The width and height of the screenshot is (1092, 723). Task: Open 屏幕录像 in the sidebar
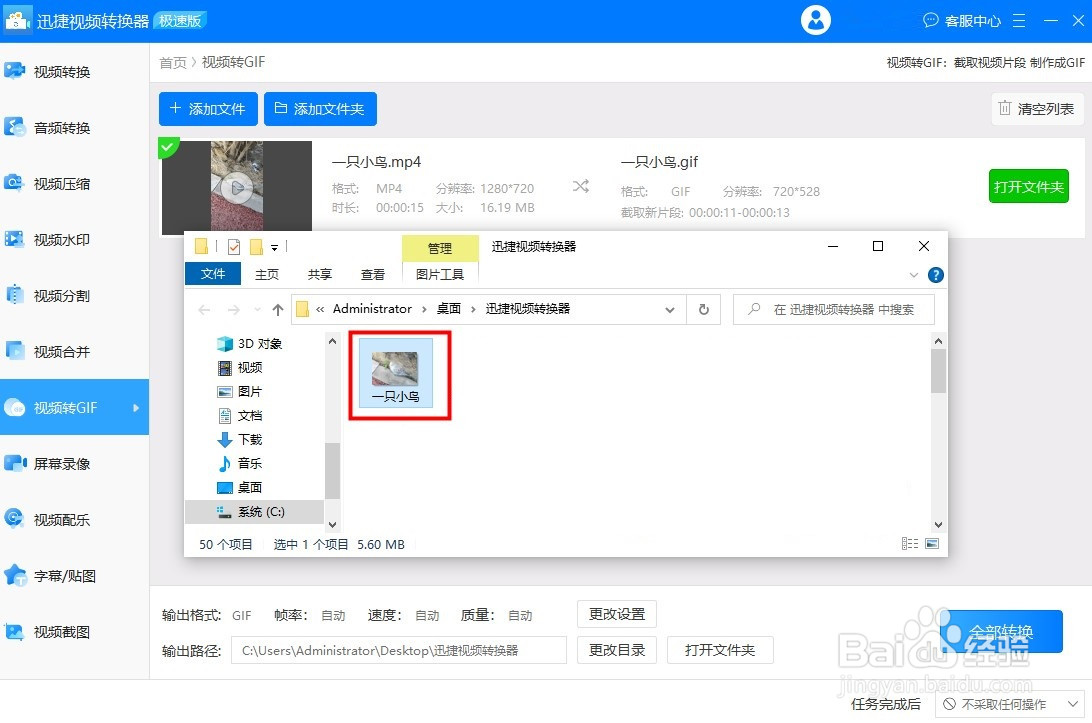coord(74,464)
